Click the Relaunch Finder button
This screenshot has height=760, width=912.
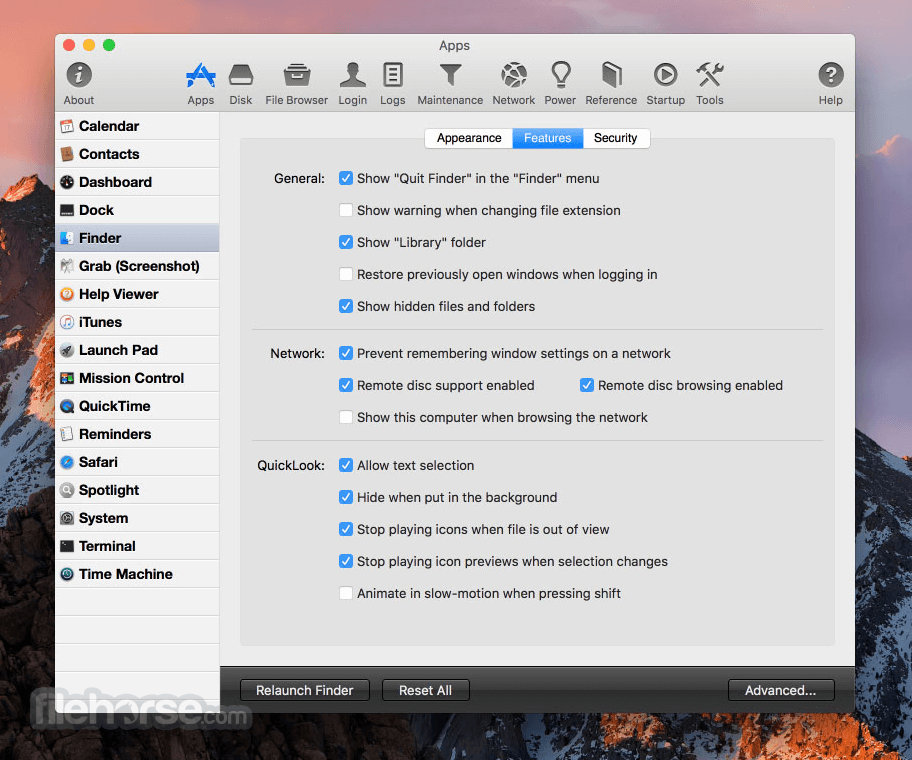(x=305, y=690)
